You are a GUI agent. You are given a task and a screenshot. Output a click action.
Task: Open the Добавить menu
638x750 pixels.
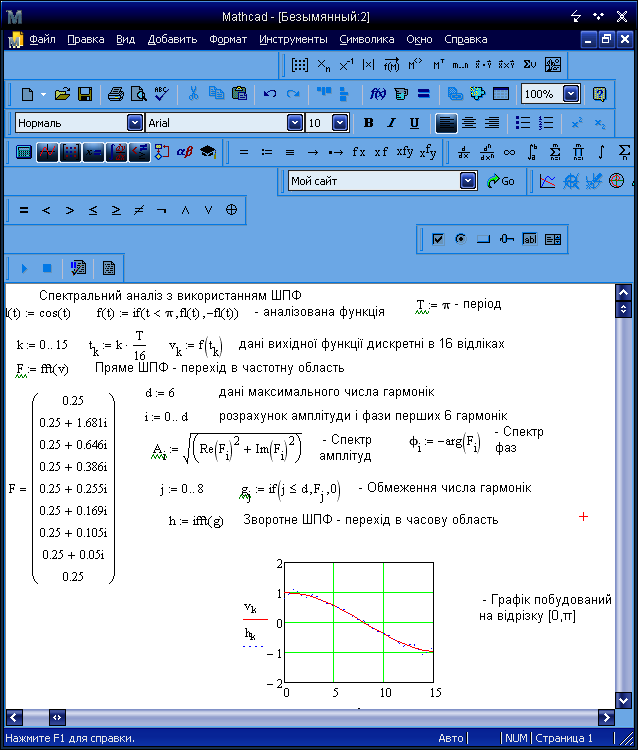pyautogui.click(x=172, y=39)
